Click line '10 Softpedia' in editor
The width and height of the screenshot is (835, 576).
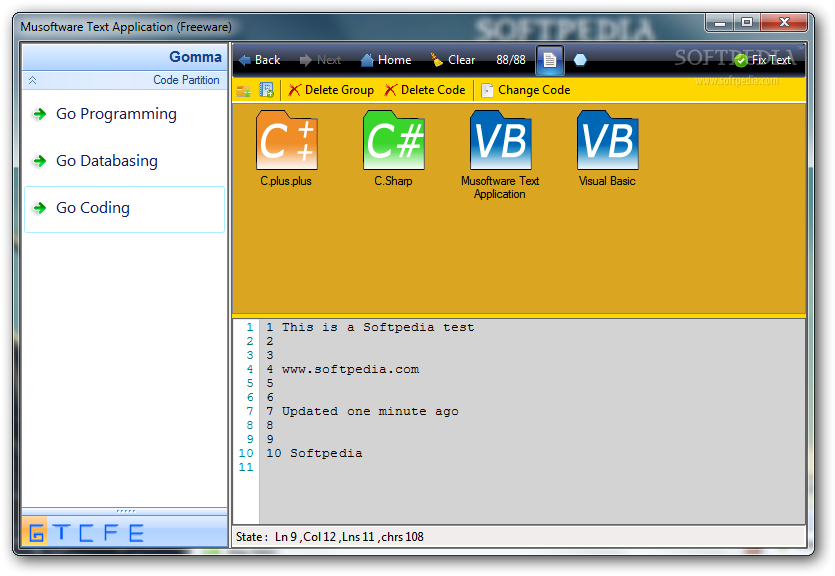314,454
